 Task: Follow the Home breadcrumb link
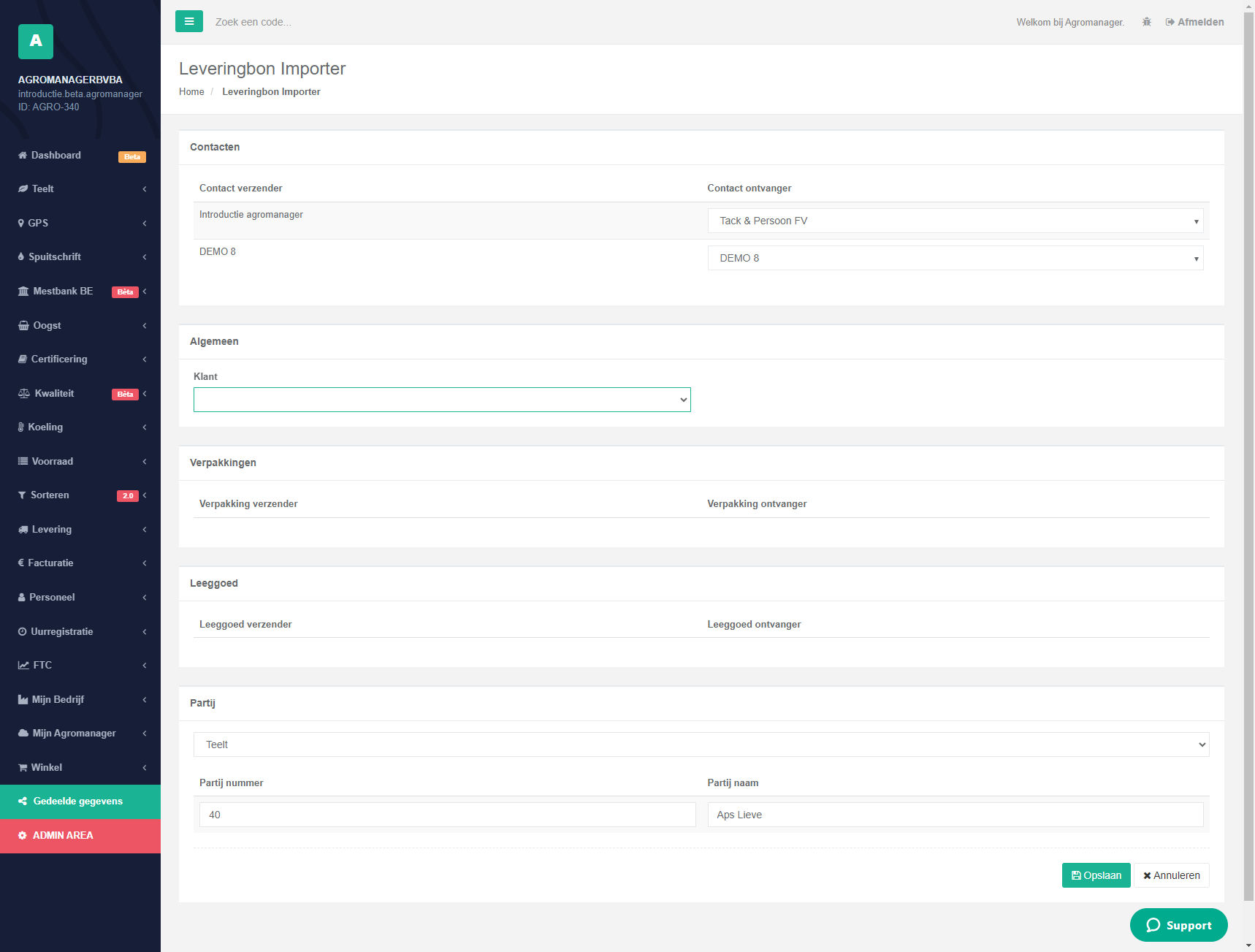191,91
